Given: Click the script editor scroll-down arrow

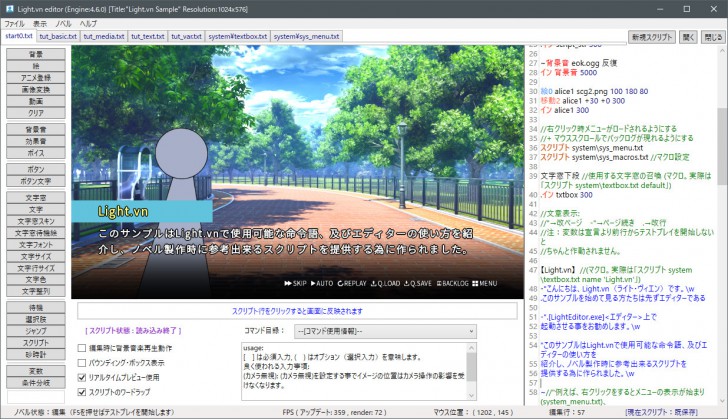Looking at the screenshot, I should [x=722, y=401].
